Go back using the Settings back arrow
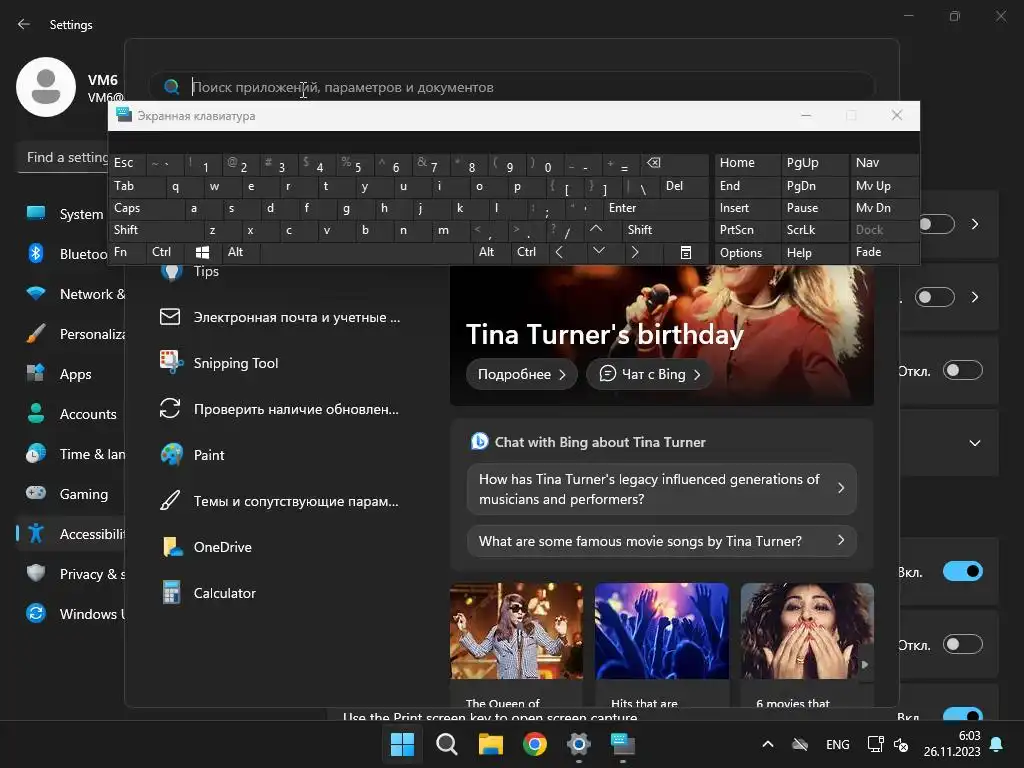Viewport: 1024px width, 768px height. tap(24, 24)
